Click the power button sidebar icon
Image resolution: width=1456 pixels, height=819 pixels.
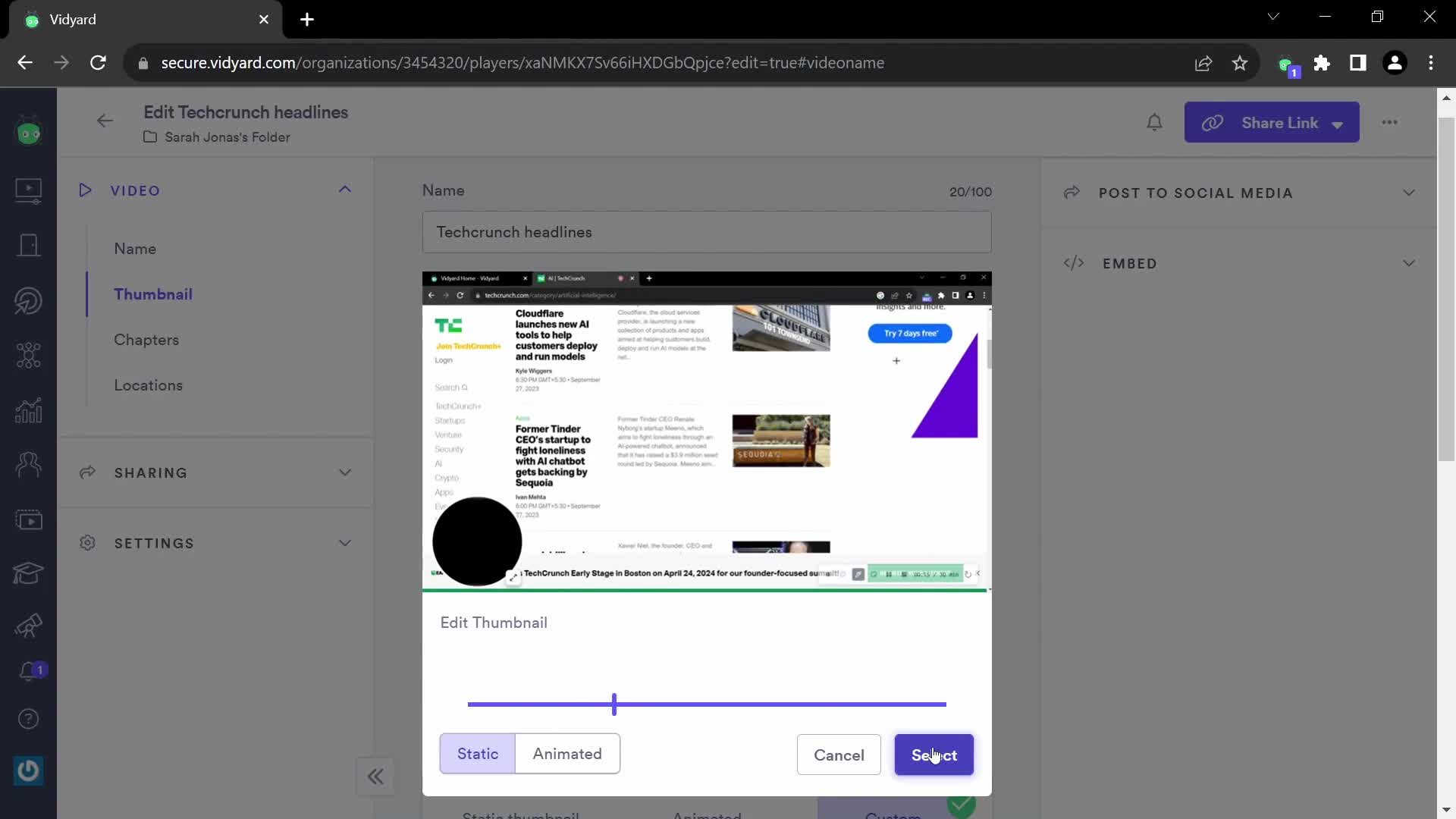click(29, 771)
